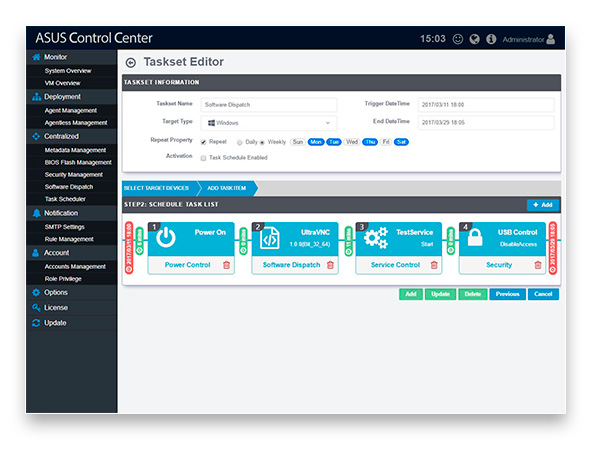
Task: Select the USB Control lock icon
Action: pos(475,237)
